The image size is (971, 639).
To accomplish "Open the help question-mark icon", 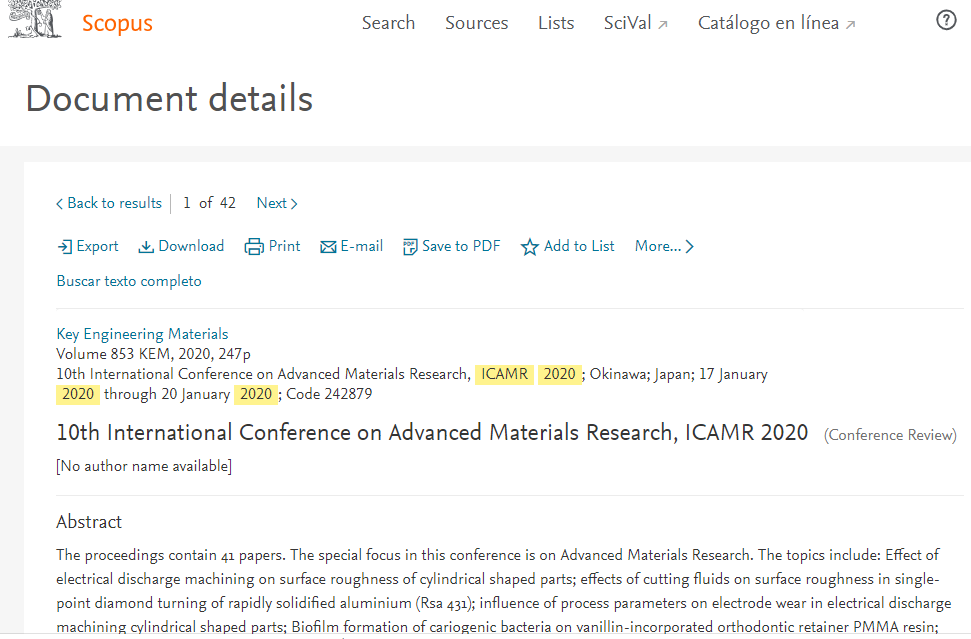I will pyautogui.click(x=945, y=19).
